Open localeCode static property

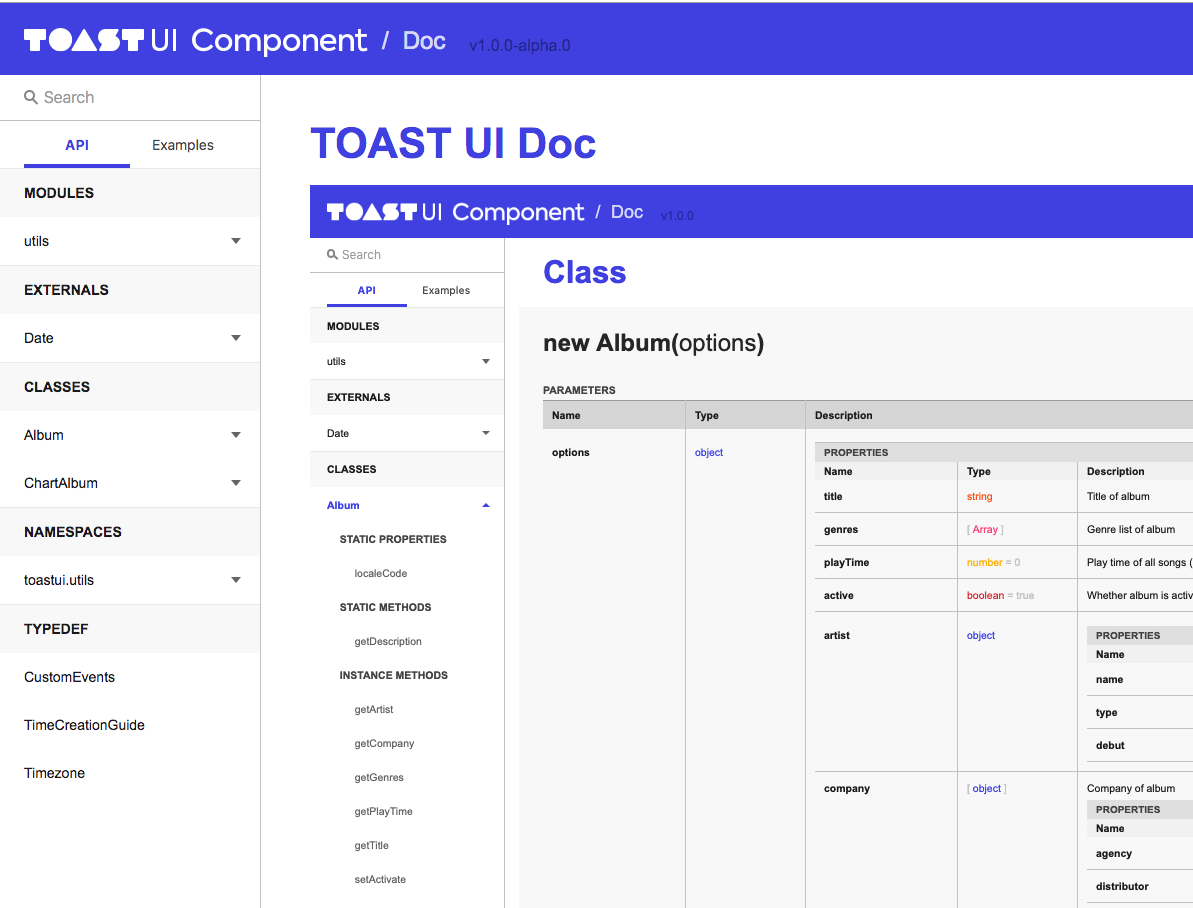[380, 573]
